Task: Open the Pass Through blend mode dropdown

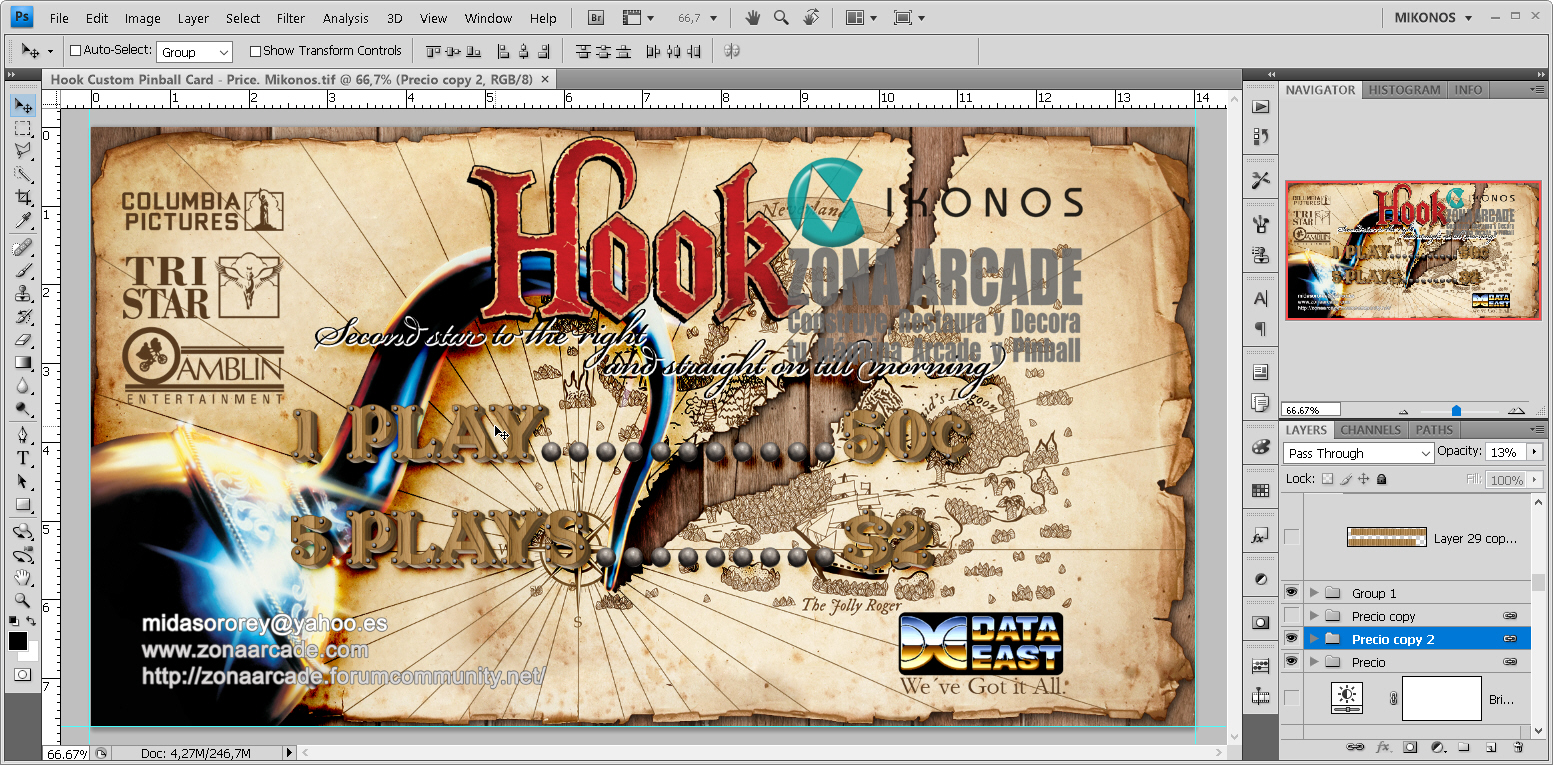Action: pyautogui.click(x=1356, y=452)
